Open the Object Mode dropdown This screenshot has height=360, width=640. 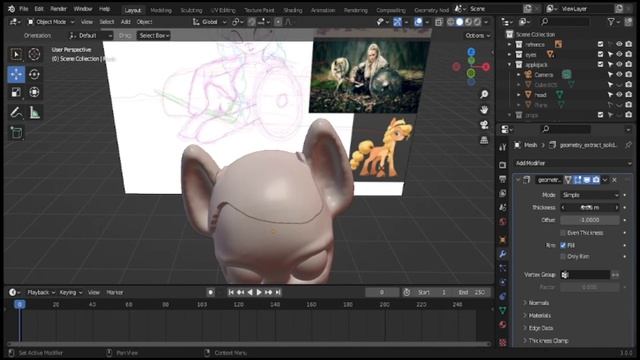tap(51, 22)
